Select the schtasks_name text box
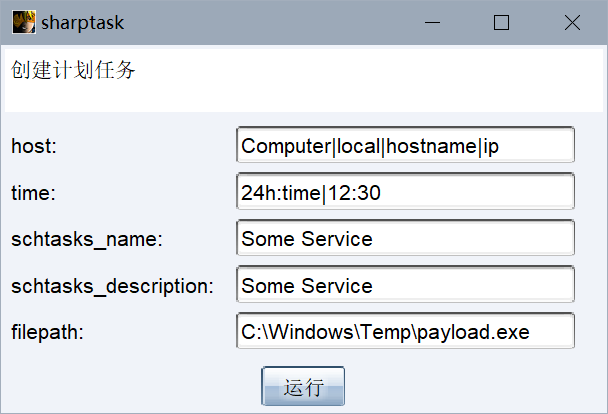 (405, 239)
